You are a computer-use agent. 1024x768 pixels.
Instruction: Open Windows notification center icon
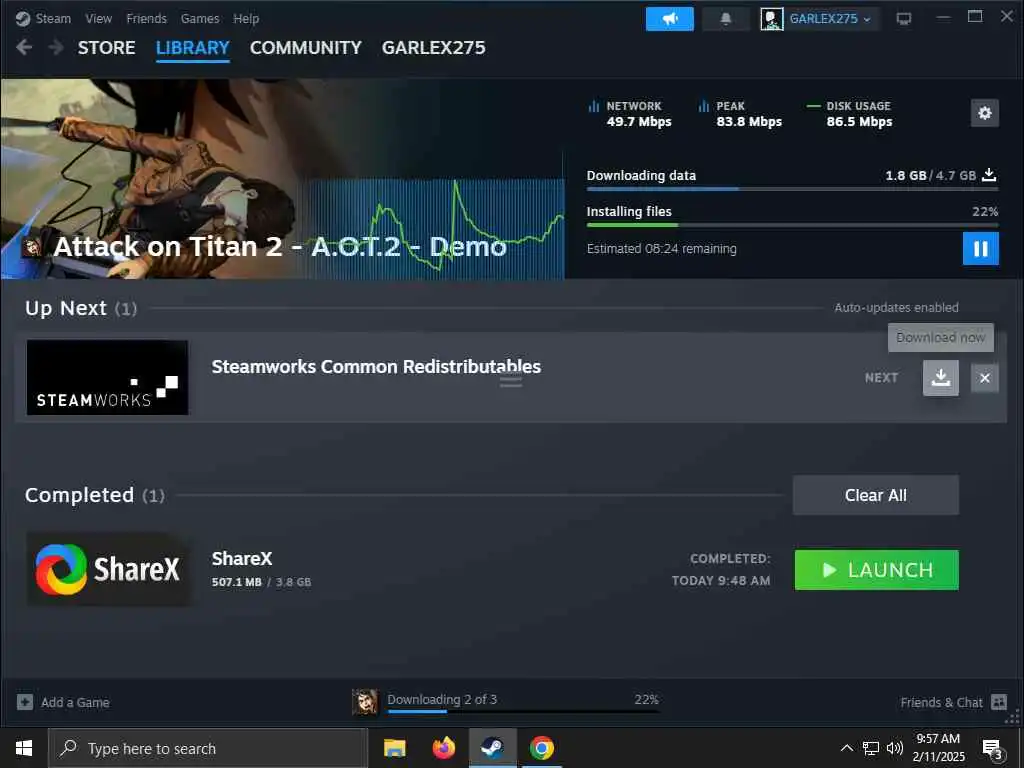click(x=992, y=748)
